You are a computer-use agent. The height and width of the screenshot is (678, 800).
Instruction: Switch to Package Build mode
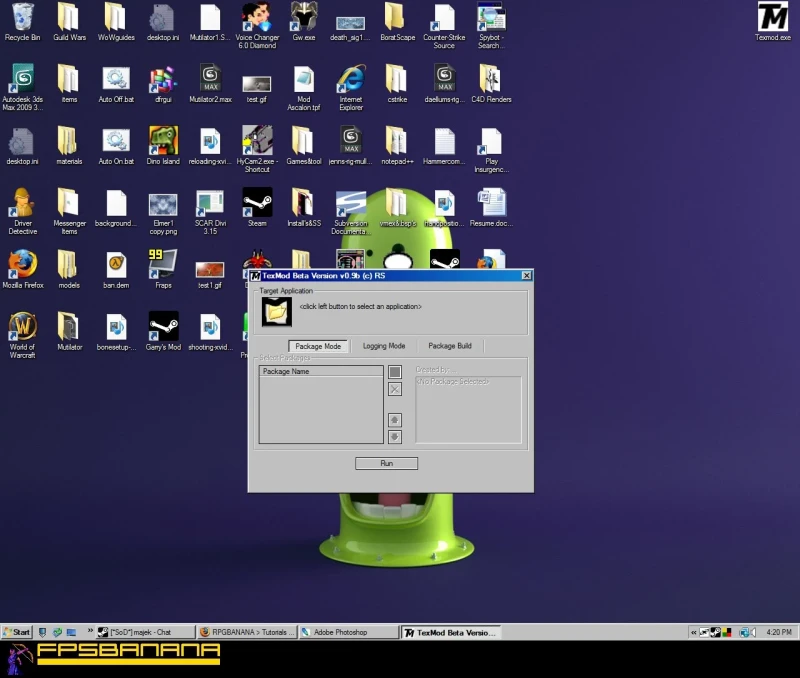449,346
